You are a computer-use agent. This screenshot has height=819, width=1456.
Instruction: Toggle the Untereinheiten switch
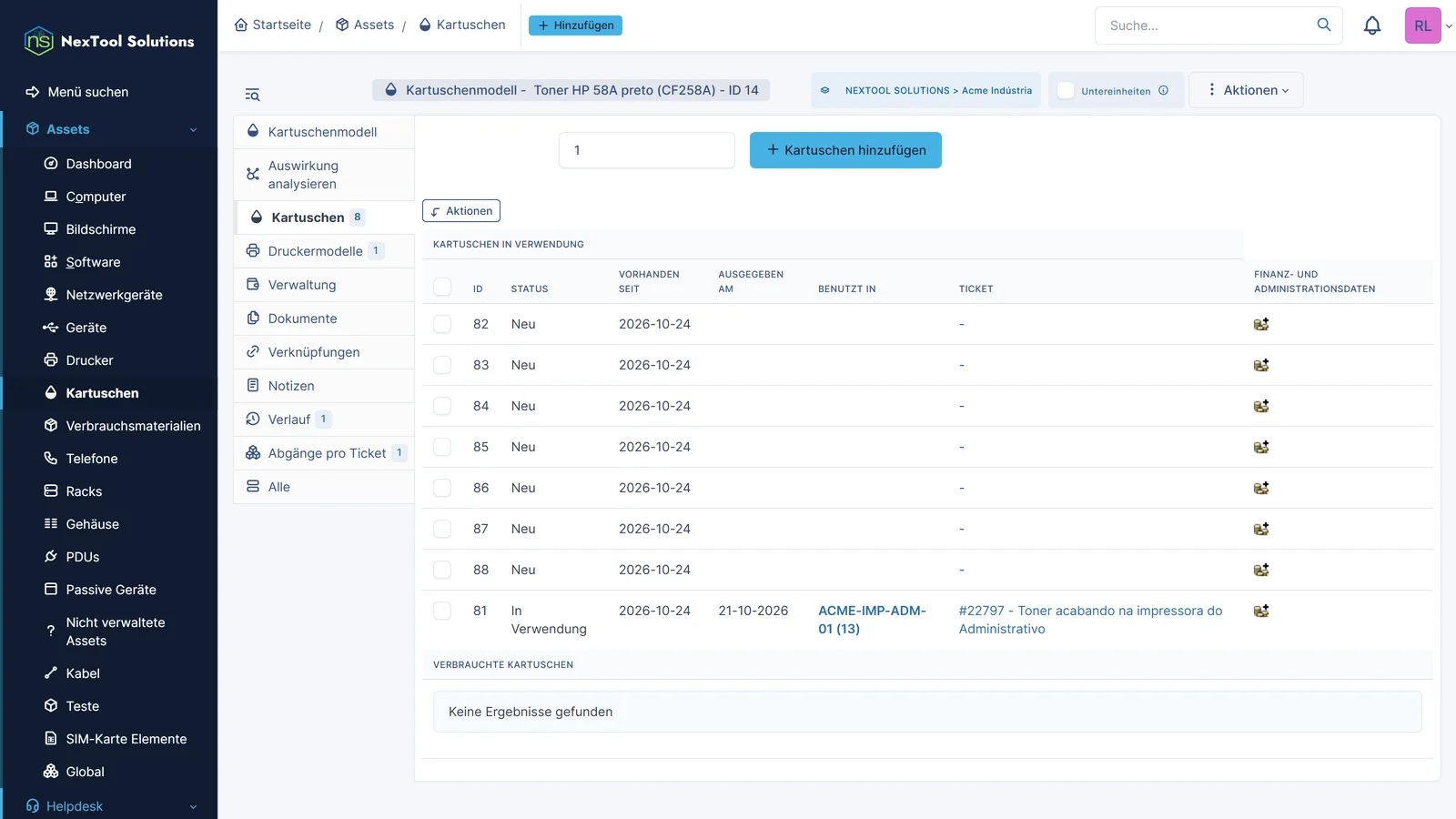[x=1066, y=90]
